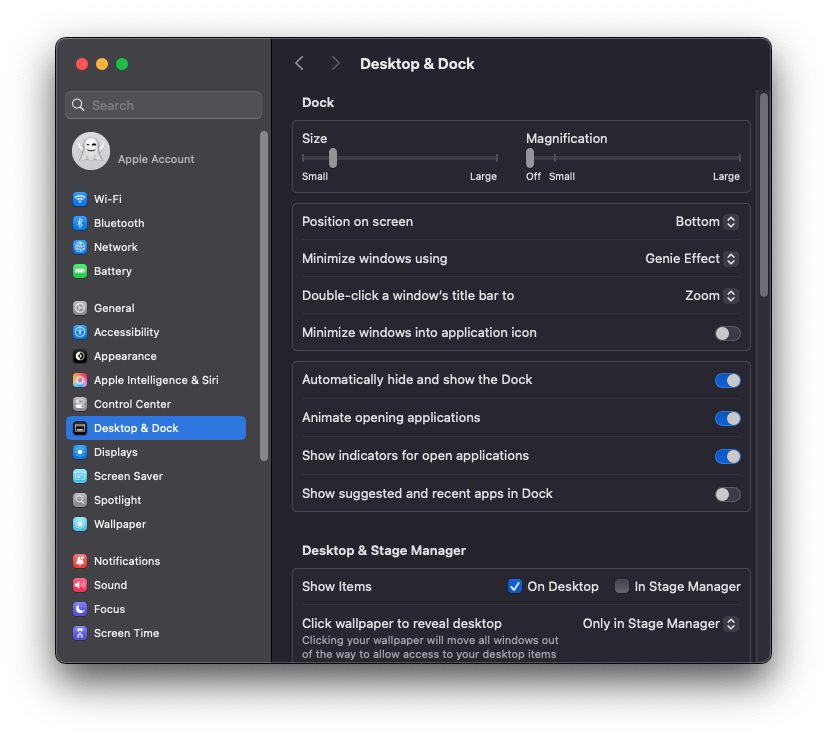Open the Only in Stage Manager popup
This screenshot has height=737, width=827.
[x=660, y=624]
